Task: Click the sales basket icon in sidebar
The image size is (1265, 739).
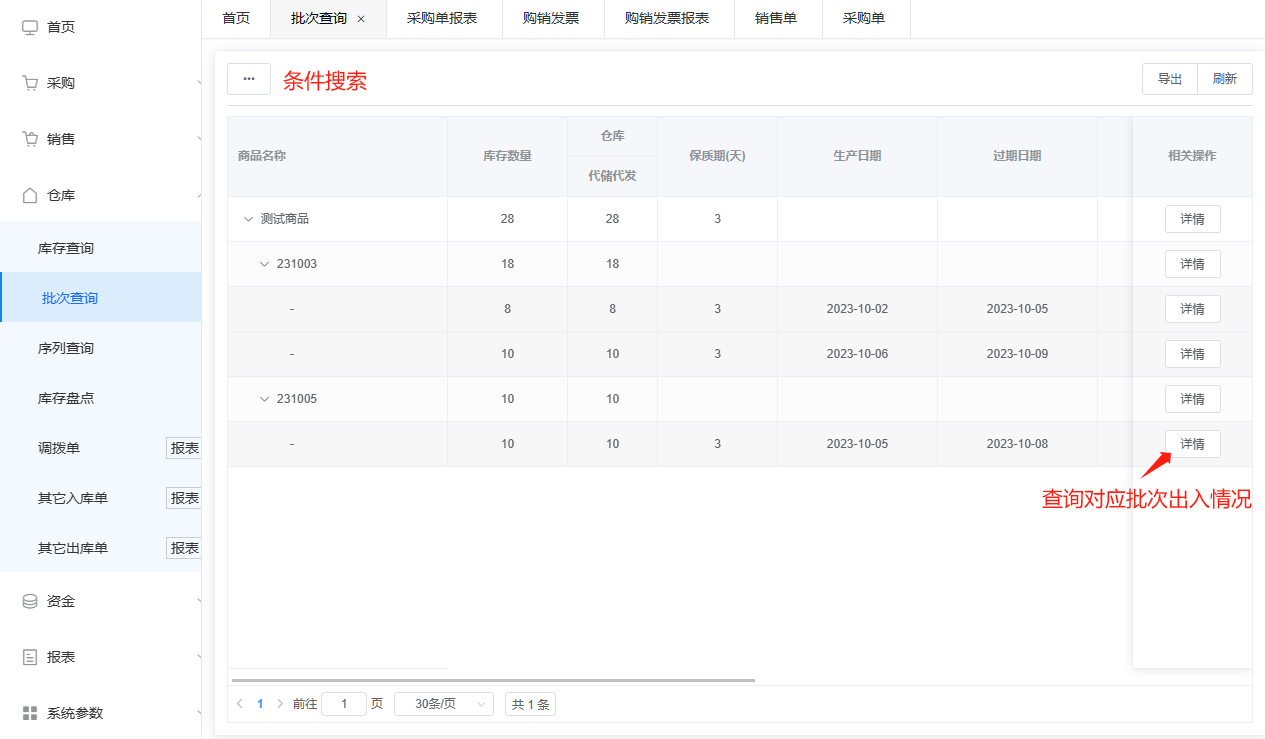Action: point(30,139)
